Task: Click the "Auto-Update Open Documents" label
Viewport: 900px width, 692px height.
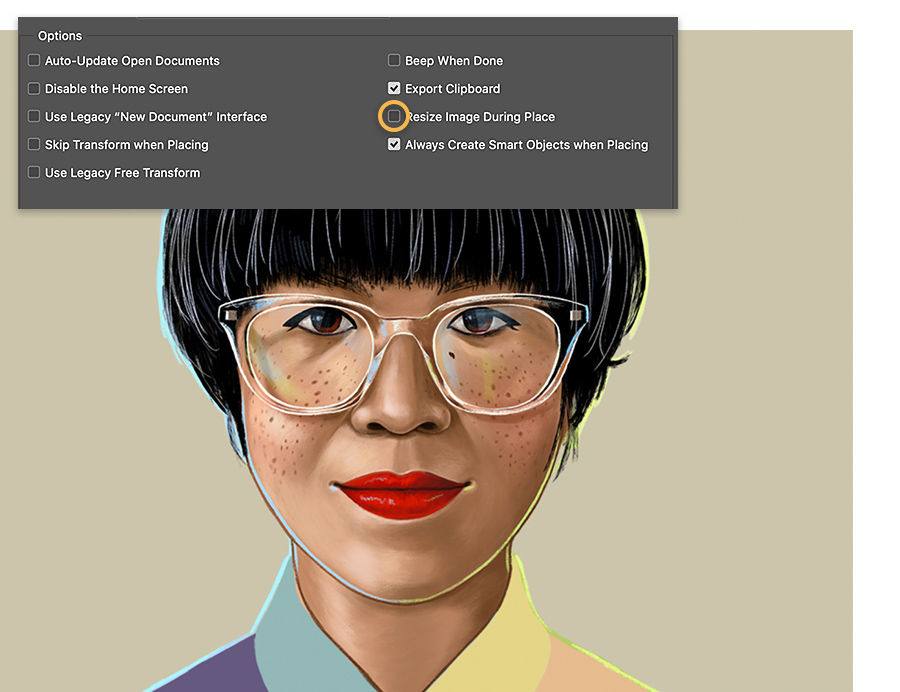Action: tap(131, 60)
